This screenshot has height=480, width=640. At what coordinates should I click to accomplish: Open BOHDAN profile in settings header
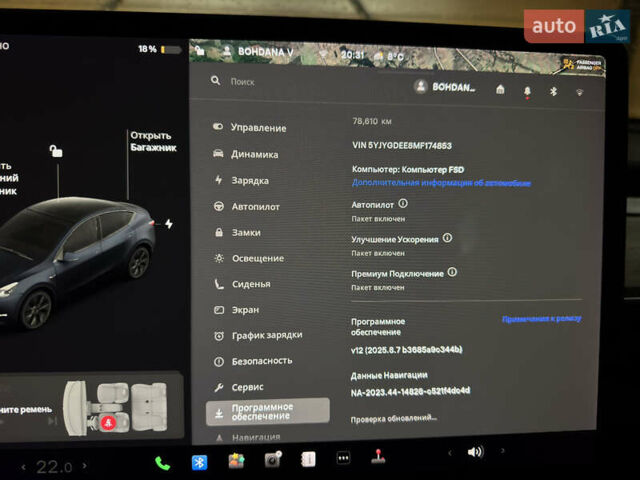pyautogui.click(x=445, y=87)
